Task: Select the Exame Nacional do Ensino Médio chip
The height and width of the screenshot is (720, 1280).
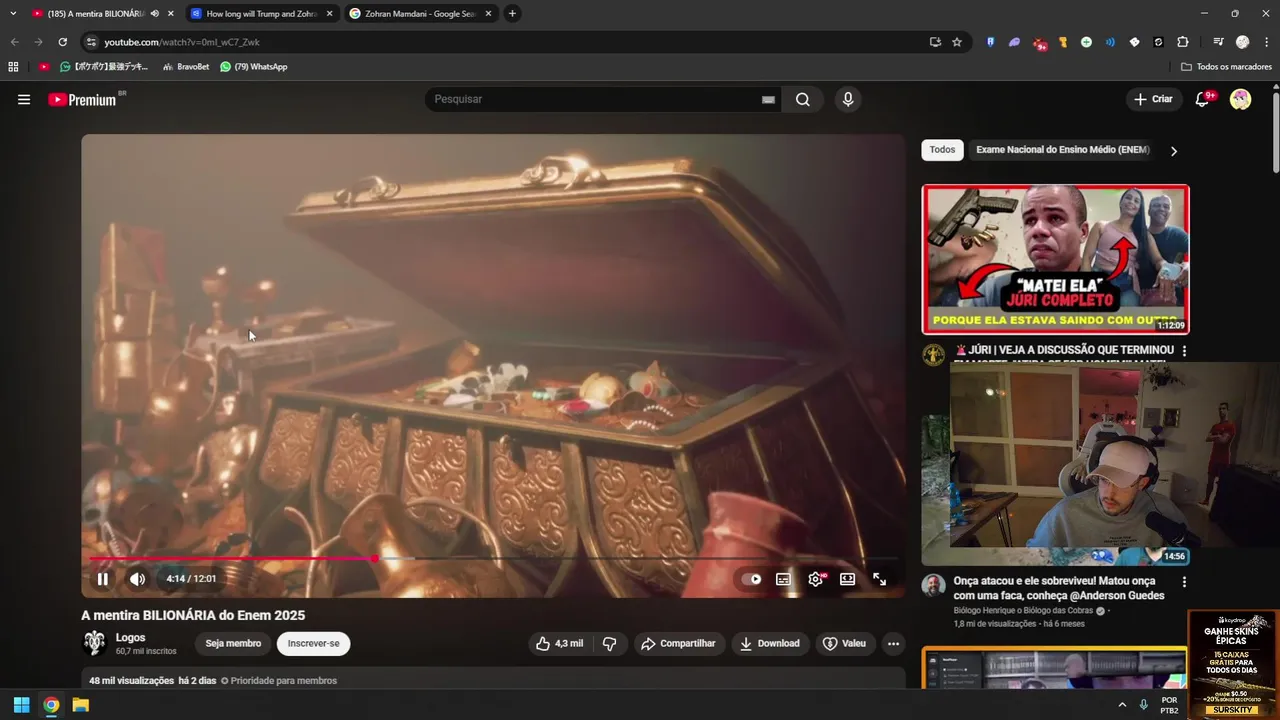Action: pos(1062,150)
